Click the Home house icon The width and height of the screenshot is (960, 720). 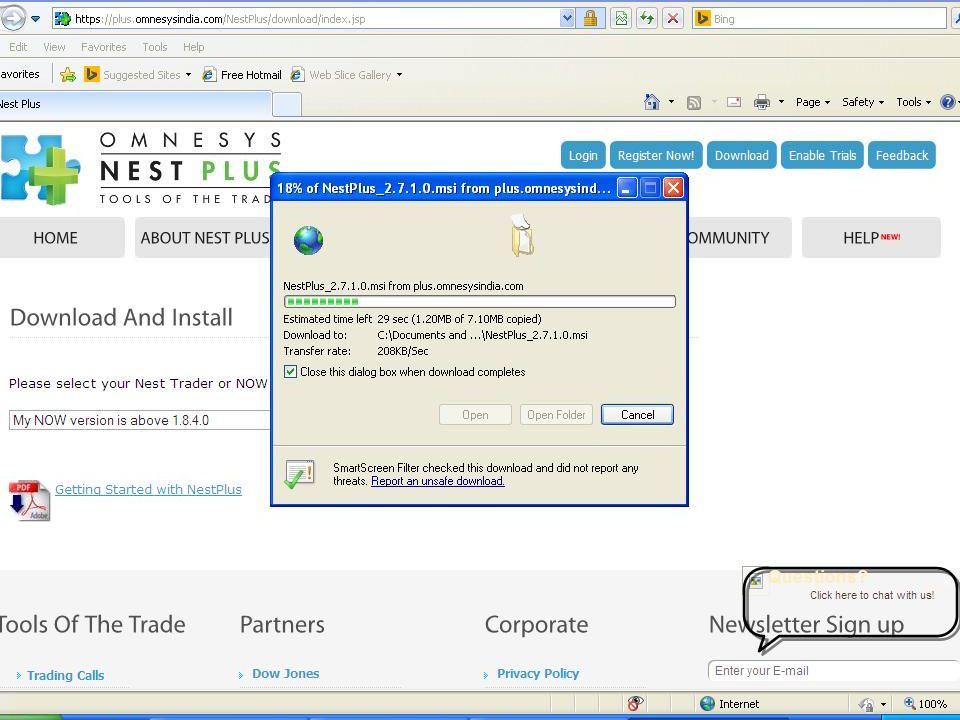(652, 102)
